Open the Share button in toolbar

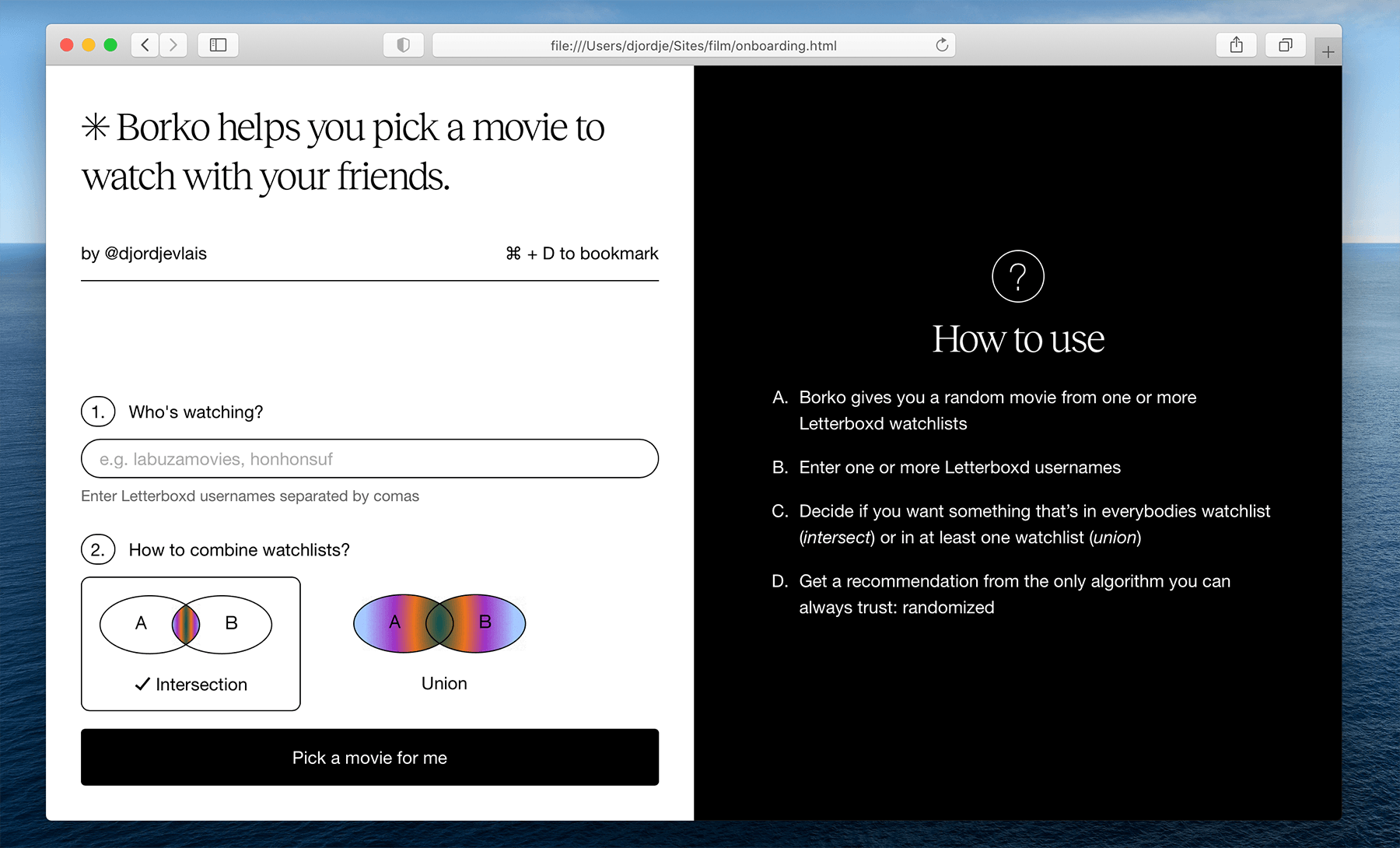pos(1236,45)
